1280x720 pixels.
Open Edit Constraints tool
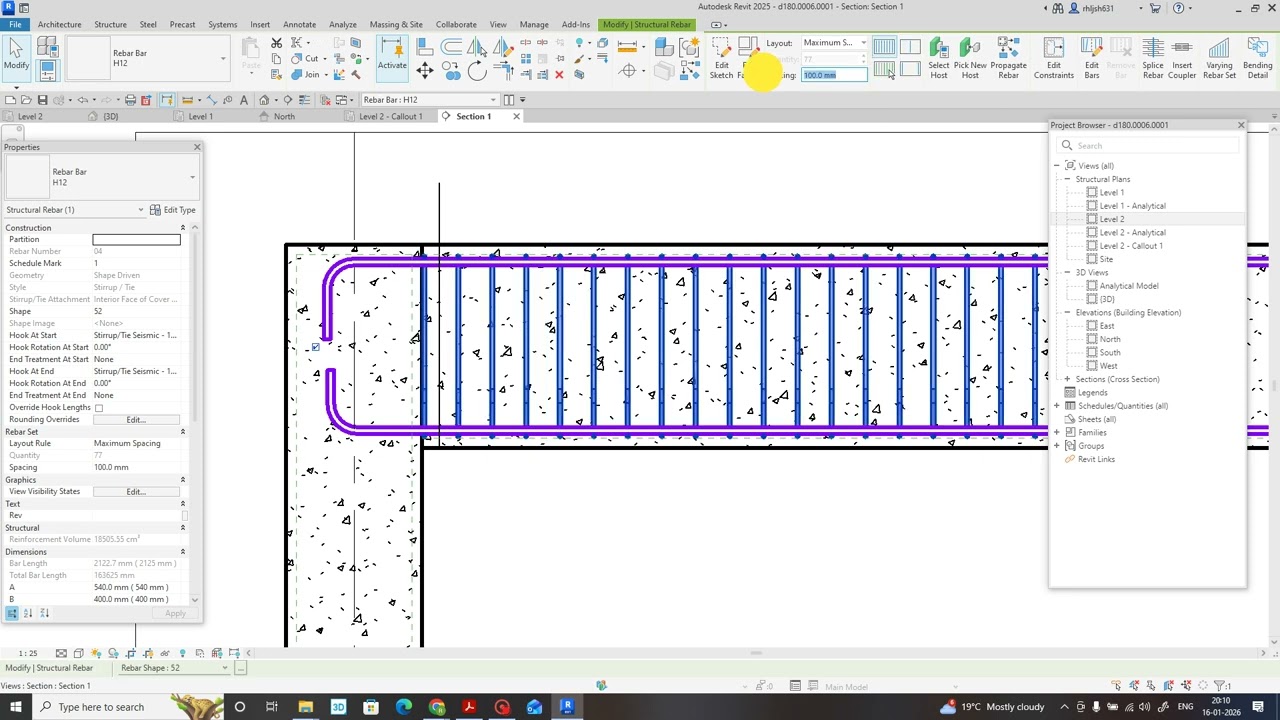[1054, 58]
